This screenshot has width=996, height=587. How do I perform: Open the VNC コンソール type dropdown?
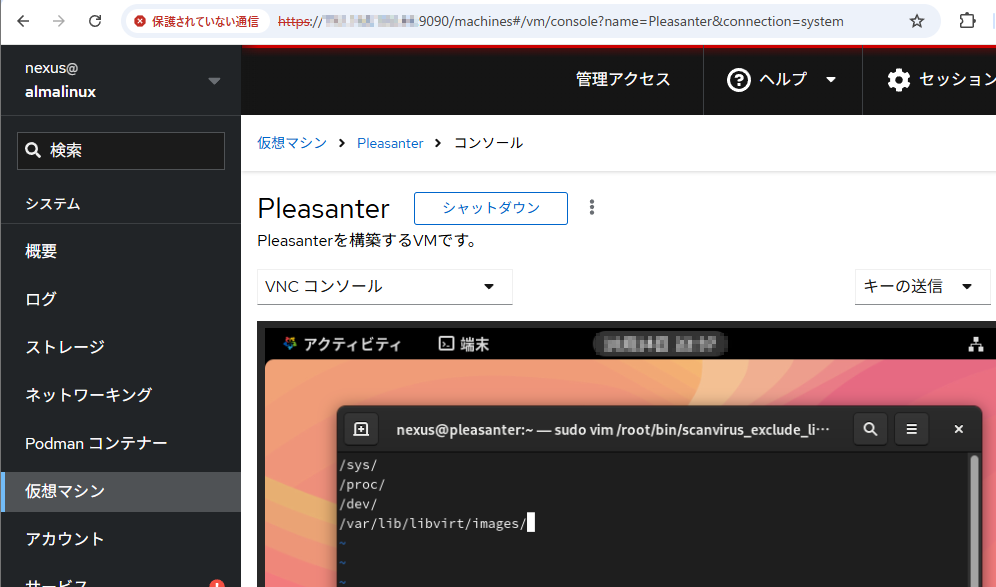[384, 286]
